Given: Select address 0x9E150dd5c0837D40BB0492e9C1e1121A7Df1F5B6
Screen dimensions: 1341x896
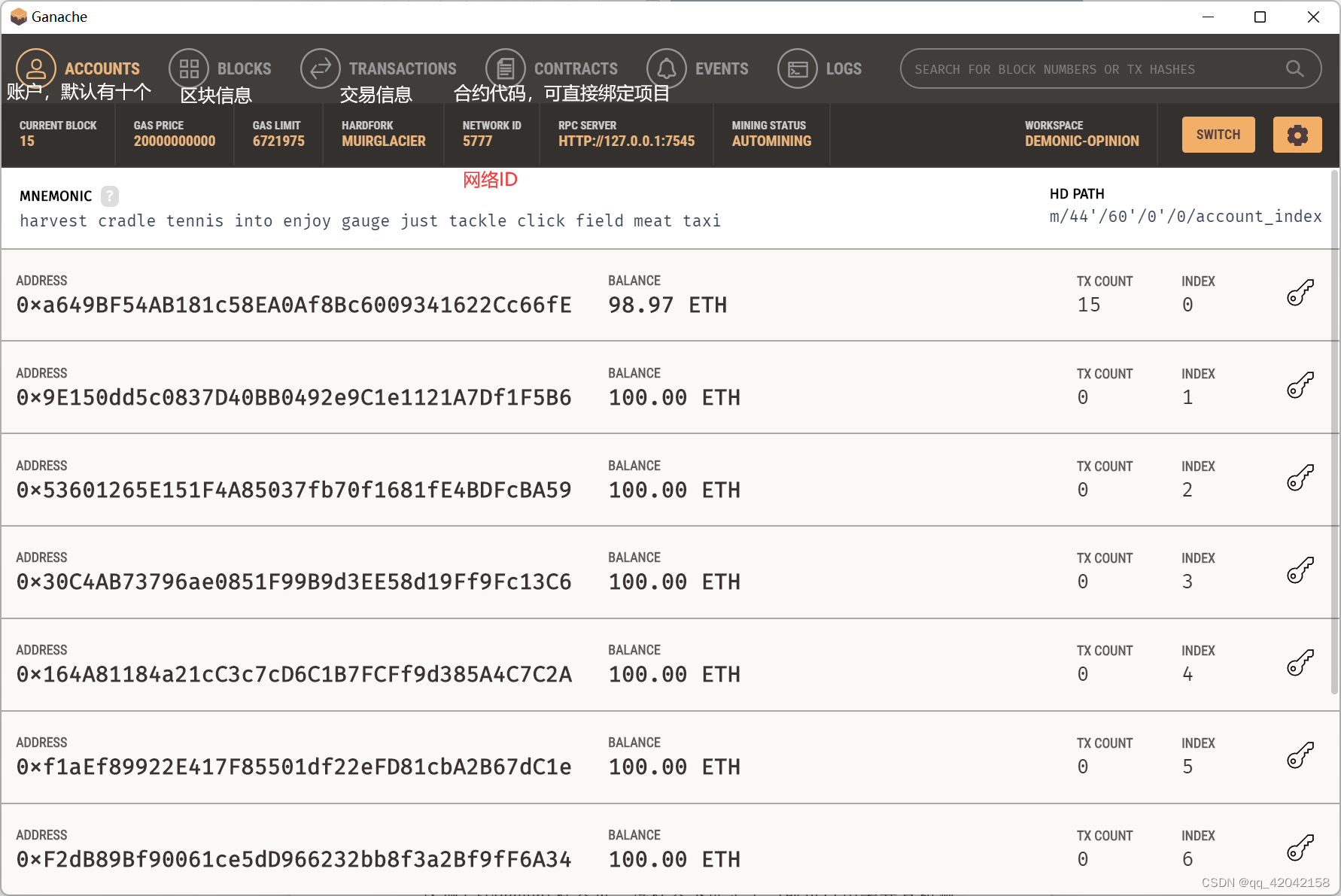Looking at the screenshot, I should (294, 397).
